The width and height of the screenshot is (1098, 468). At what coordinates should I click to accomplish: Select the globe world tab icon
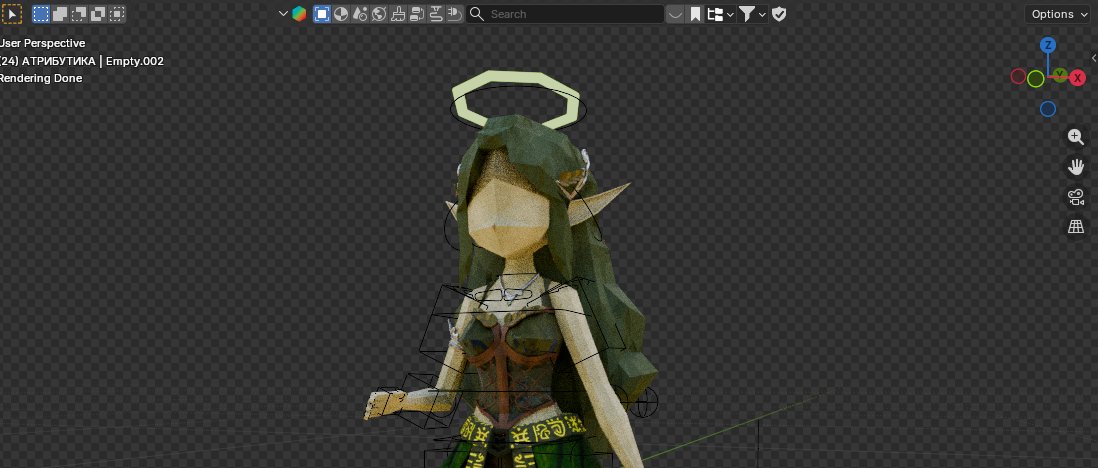click(379, 13)
